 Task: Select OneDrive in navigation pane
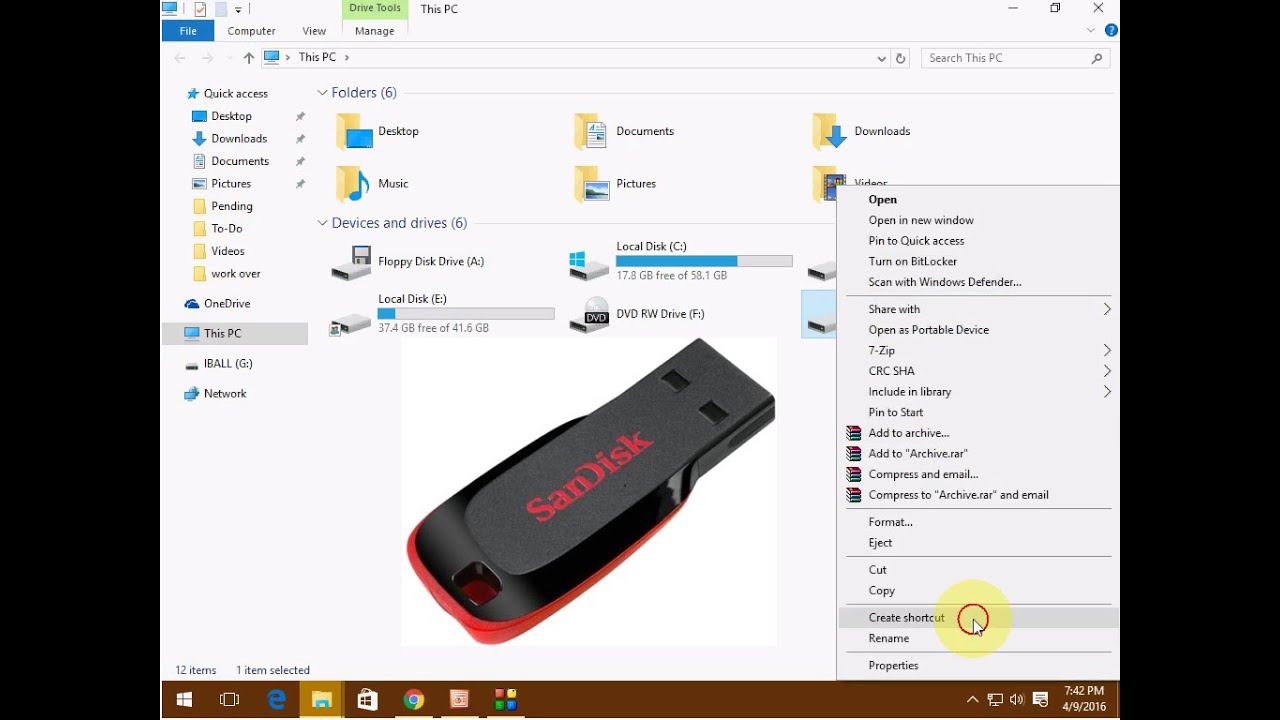point(226,303)
